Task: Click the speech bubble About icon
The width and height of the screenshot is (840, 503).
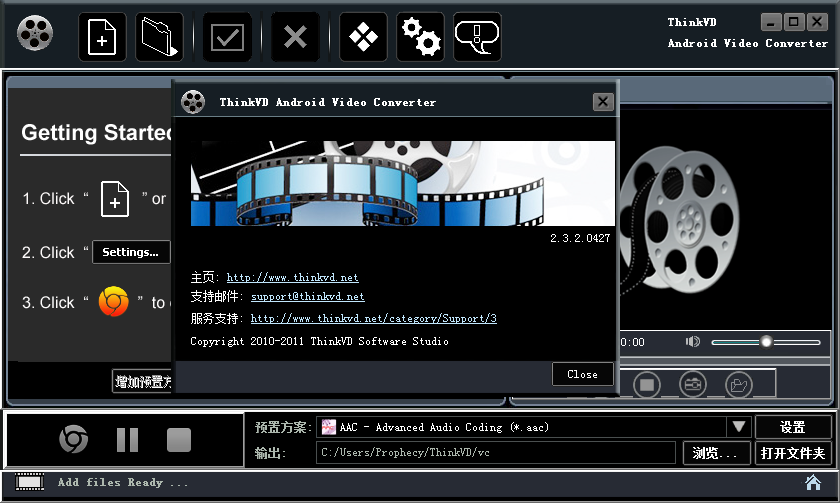Action: coord(477,37)
